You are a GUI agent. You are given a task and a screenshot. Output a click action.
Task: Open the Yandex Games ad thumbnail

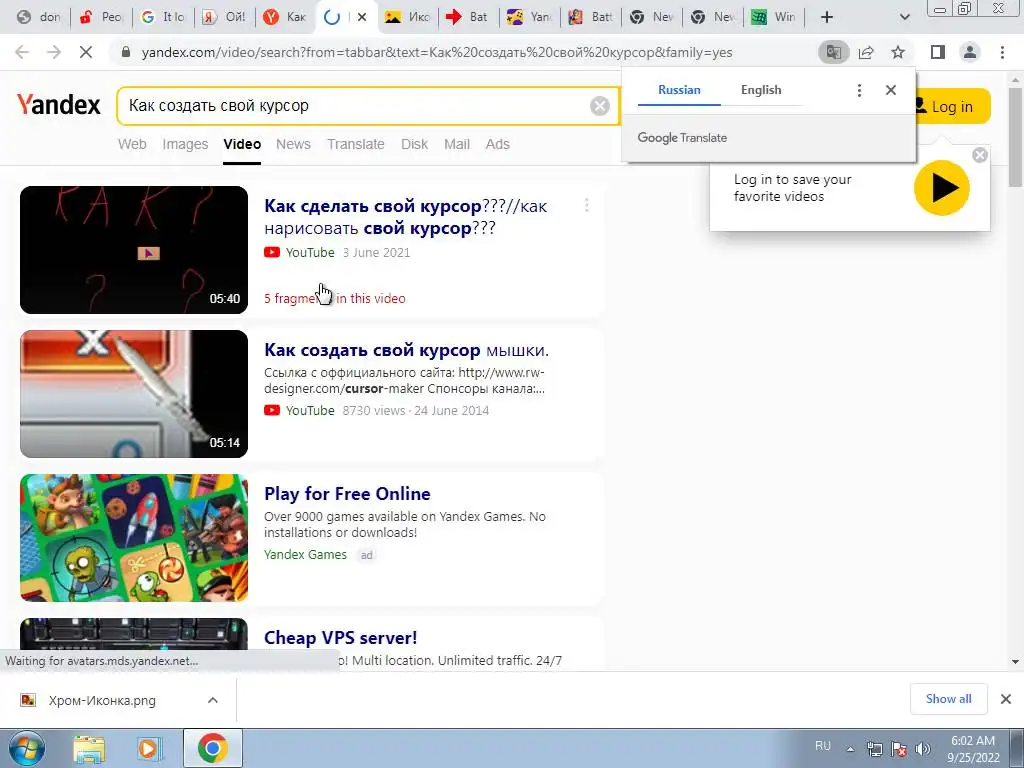click(x=134, y=537)
